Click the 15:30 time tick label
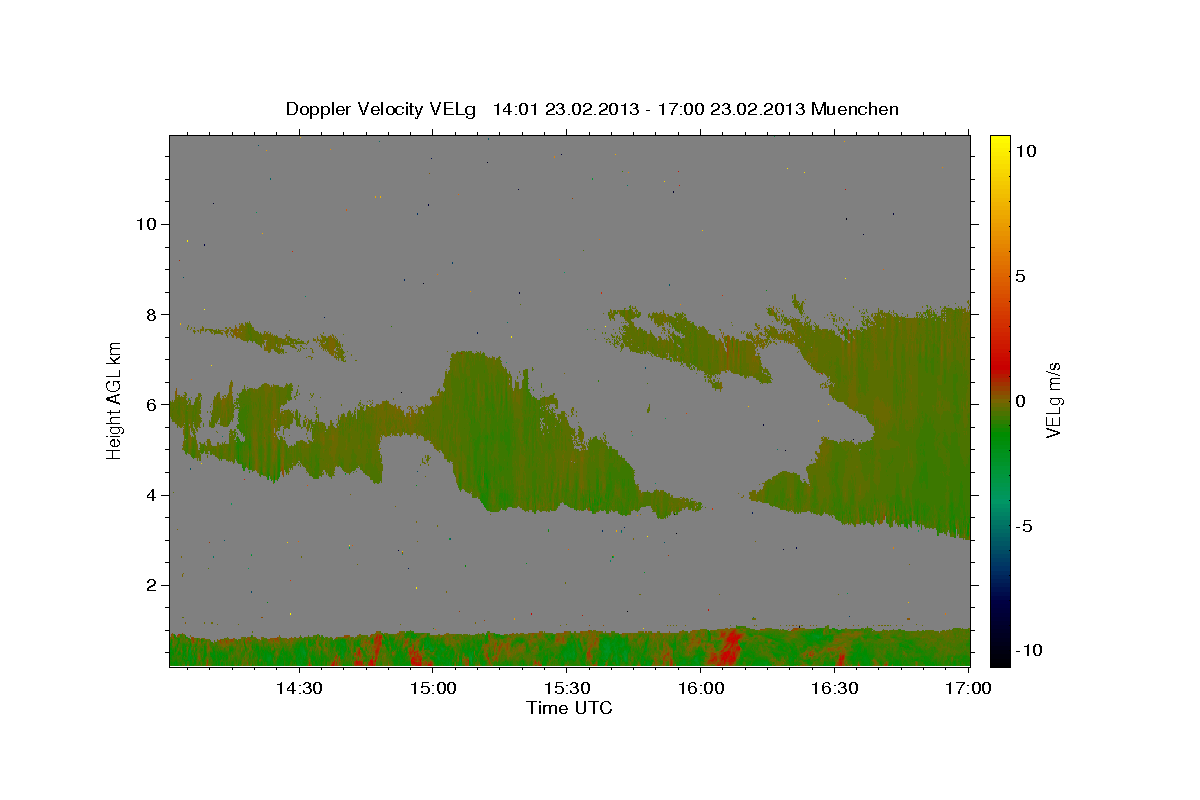The height and width of the screenshot is (800, 1200). coord(567,688)
